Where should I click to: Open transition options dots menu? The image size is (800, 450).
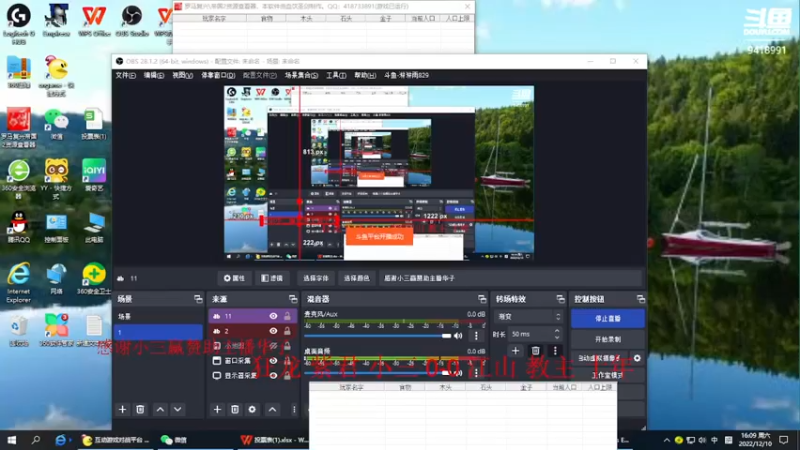point(555,351)
